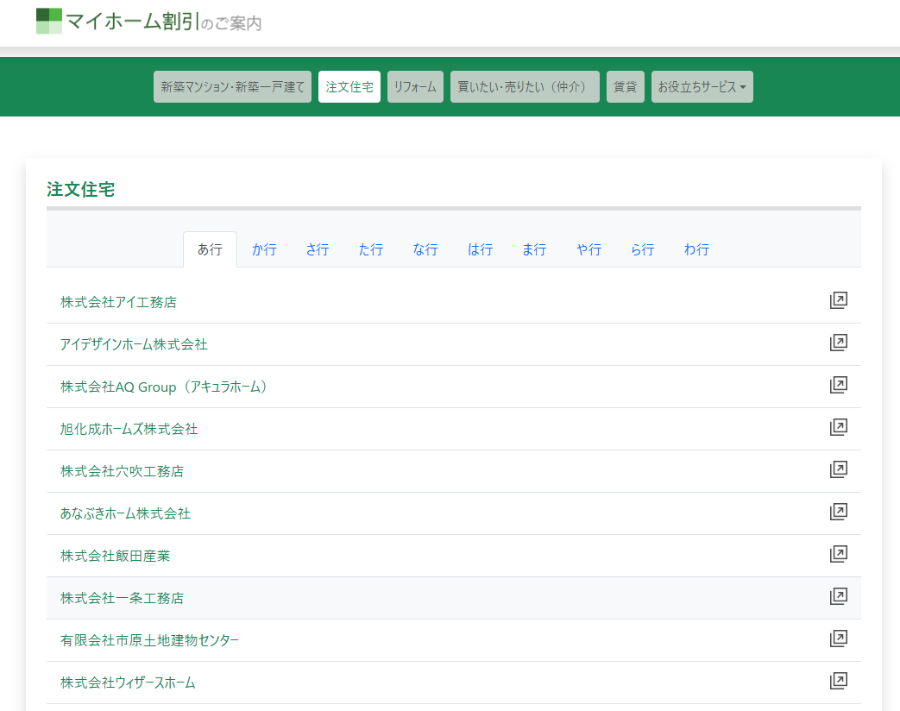Switch to the わ行 tab
900x711 pixels.
(x=697, y=250)
